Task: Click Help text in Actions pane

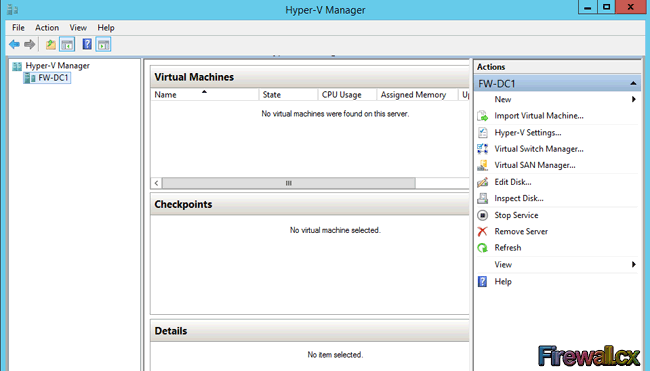Action: pos(503,282)
